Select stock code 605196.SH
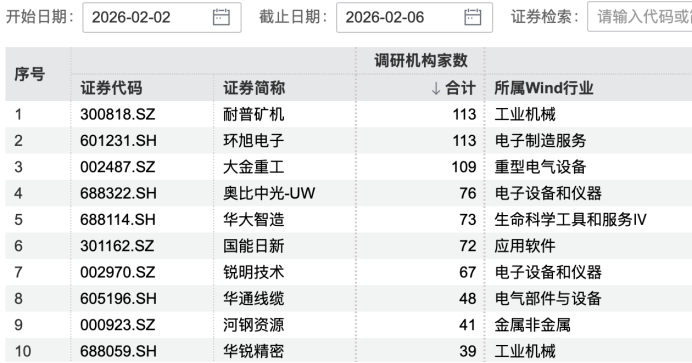The image size is (692, 363). [x=118, y=299]
